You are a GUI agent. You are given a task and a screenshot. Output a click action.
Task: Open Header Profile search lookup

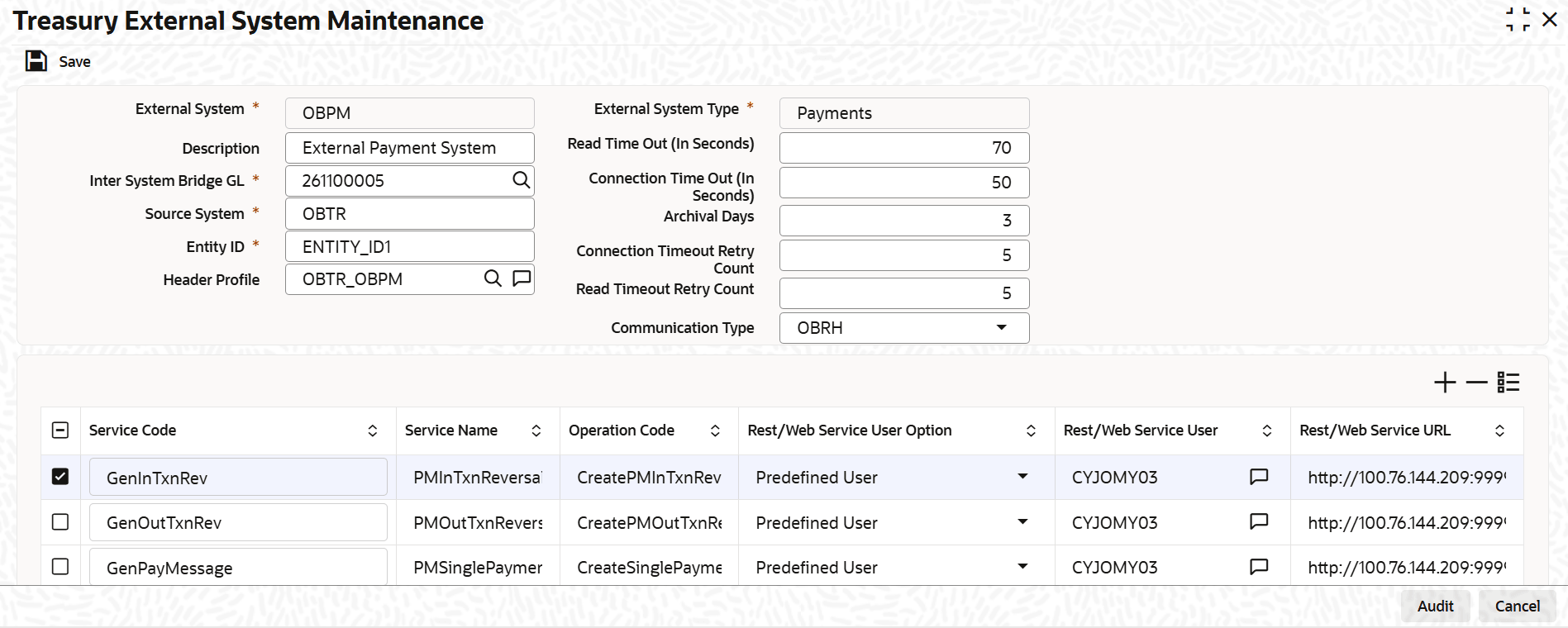[493, 278]
